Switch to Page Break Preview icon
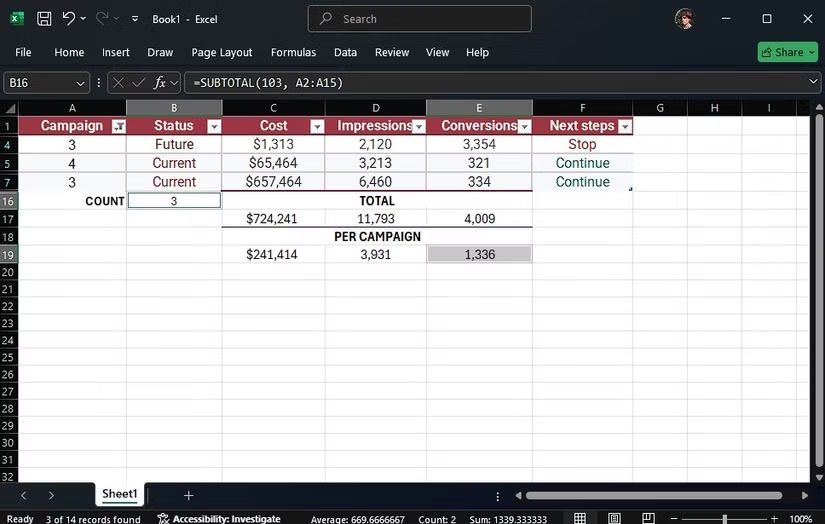Image resolution: width=825 pixels, height=524 pixels. [x=648, y=518]
